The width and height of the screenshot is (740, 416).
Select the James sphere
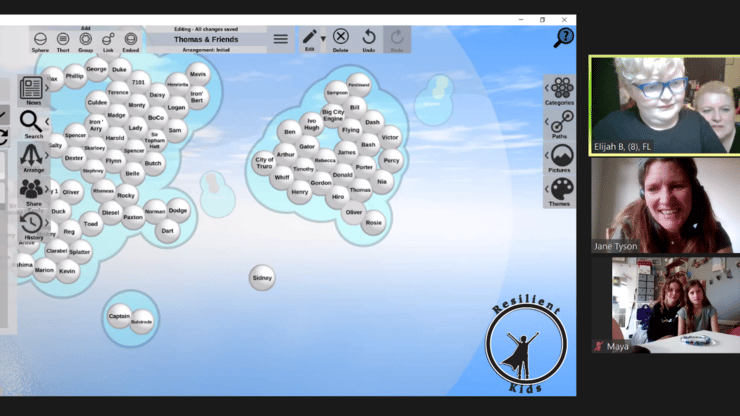coord(346,152)
